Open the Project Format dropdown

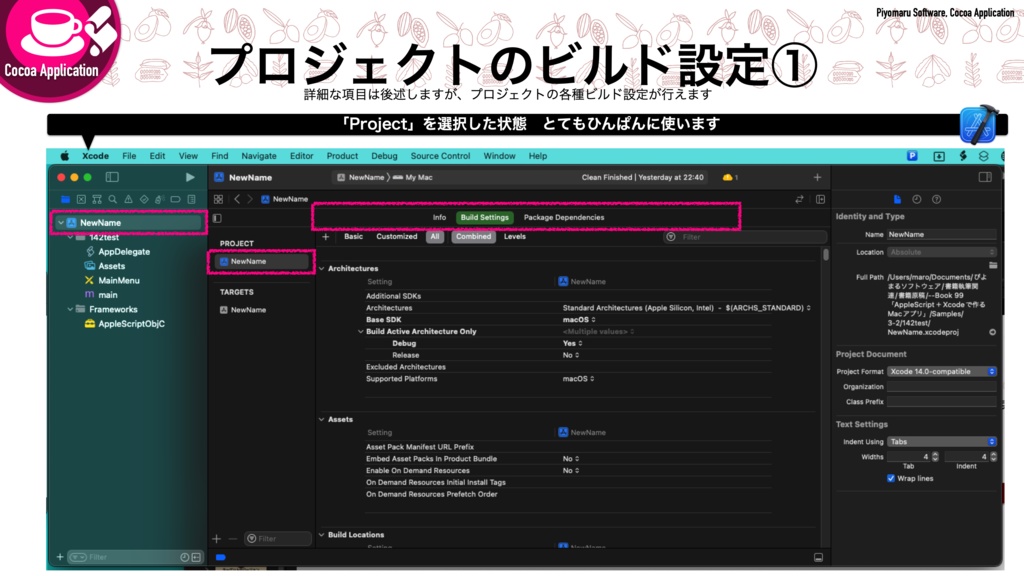tap(942, 371)
